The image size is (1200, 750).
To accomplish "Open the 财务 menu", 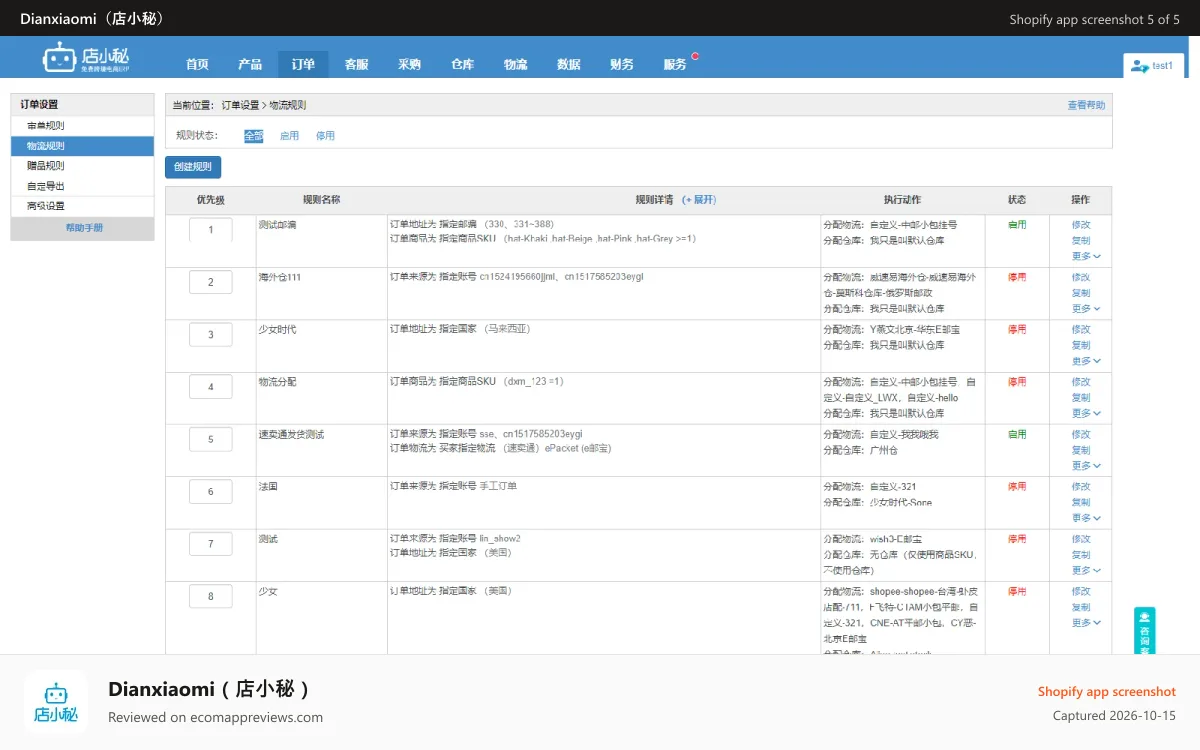I will (x=621, y=64).
